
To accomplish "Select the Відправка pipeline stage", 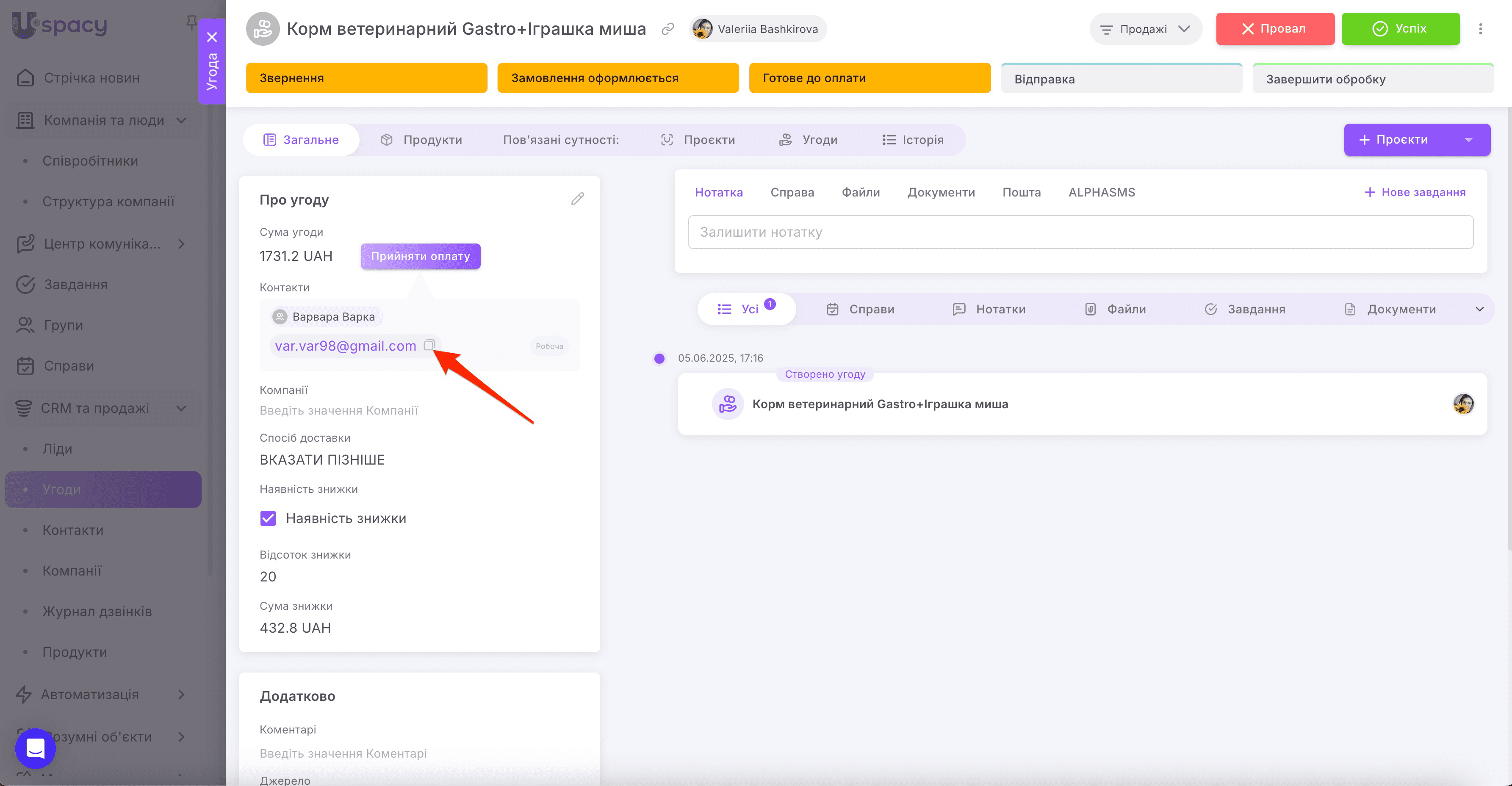I will [1121, 79].
